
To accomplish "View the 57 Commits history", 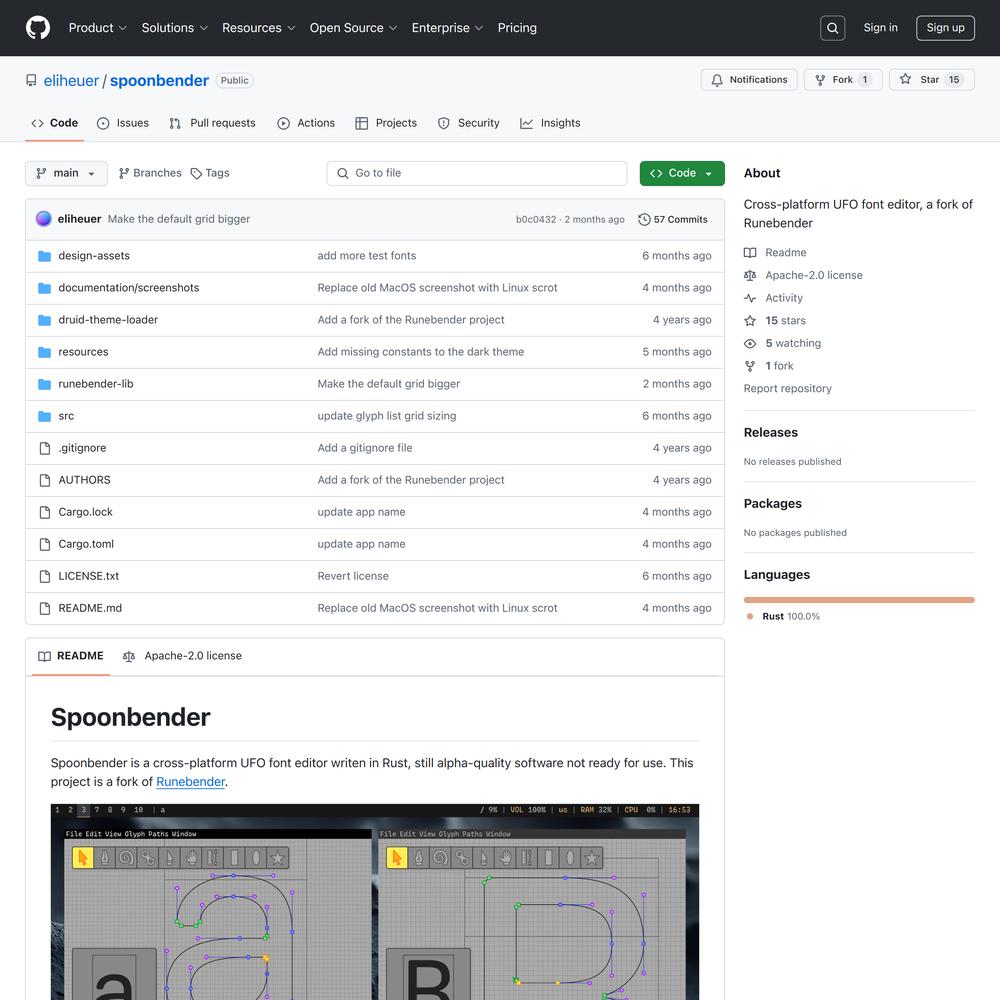I will (x=673, y=219).
